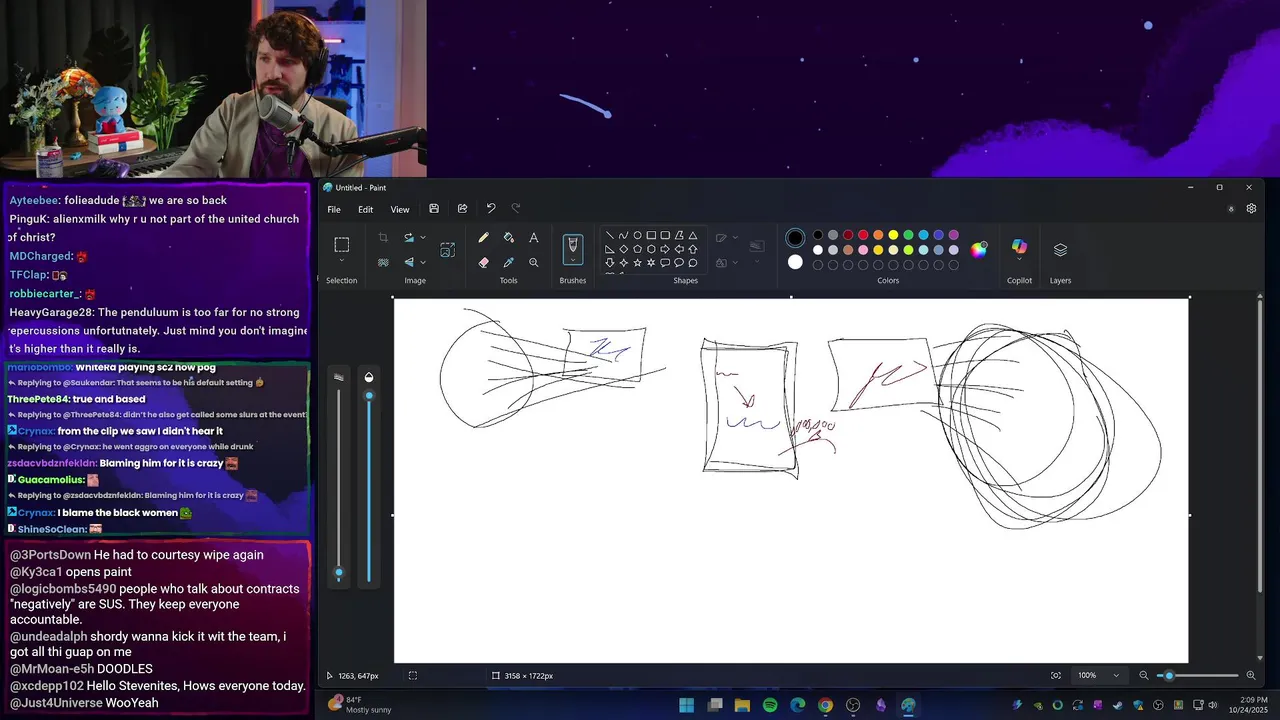Viewport: 1280px width, 720px height.
Task: Select the Oval shape
Action: (x=637, y=236)
